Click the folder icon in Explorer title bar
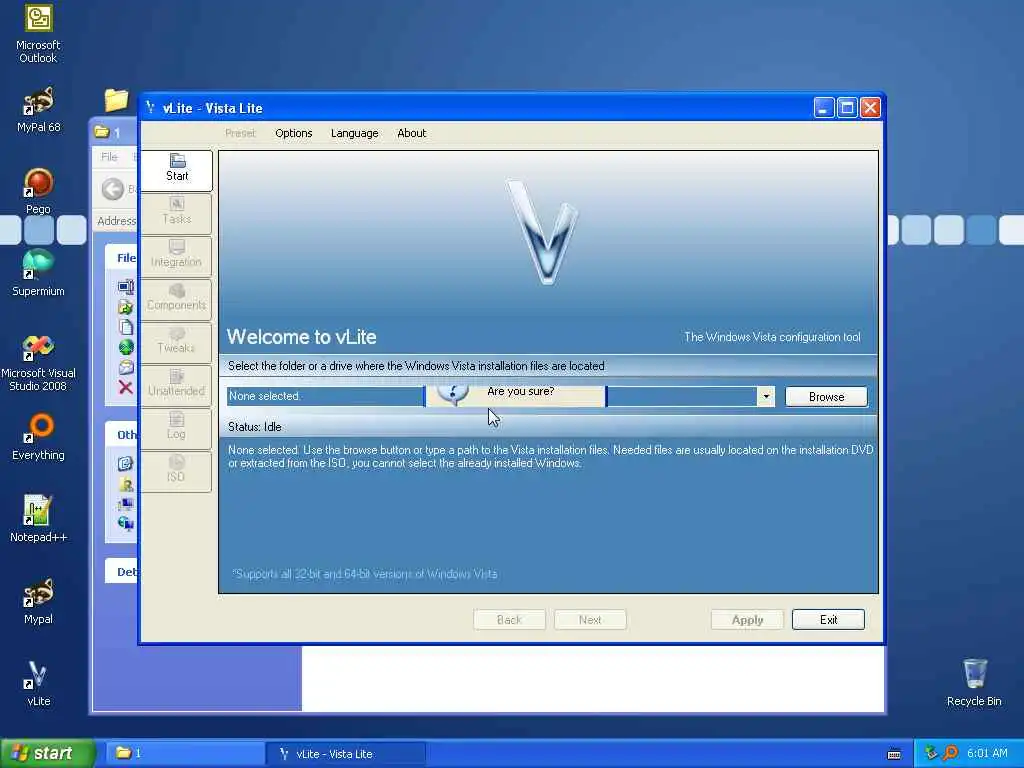 click(102, 132)
